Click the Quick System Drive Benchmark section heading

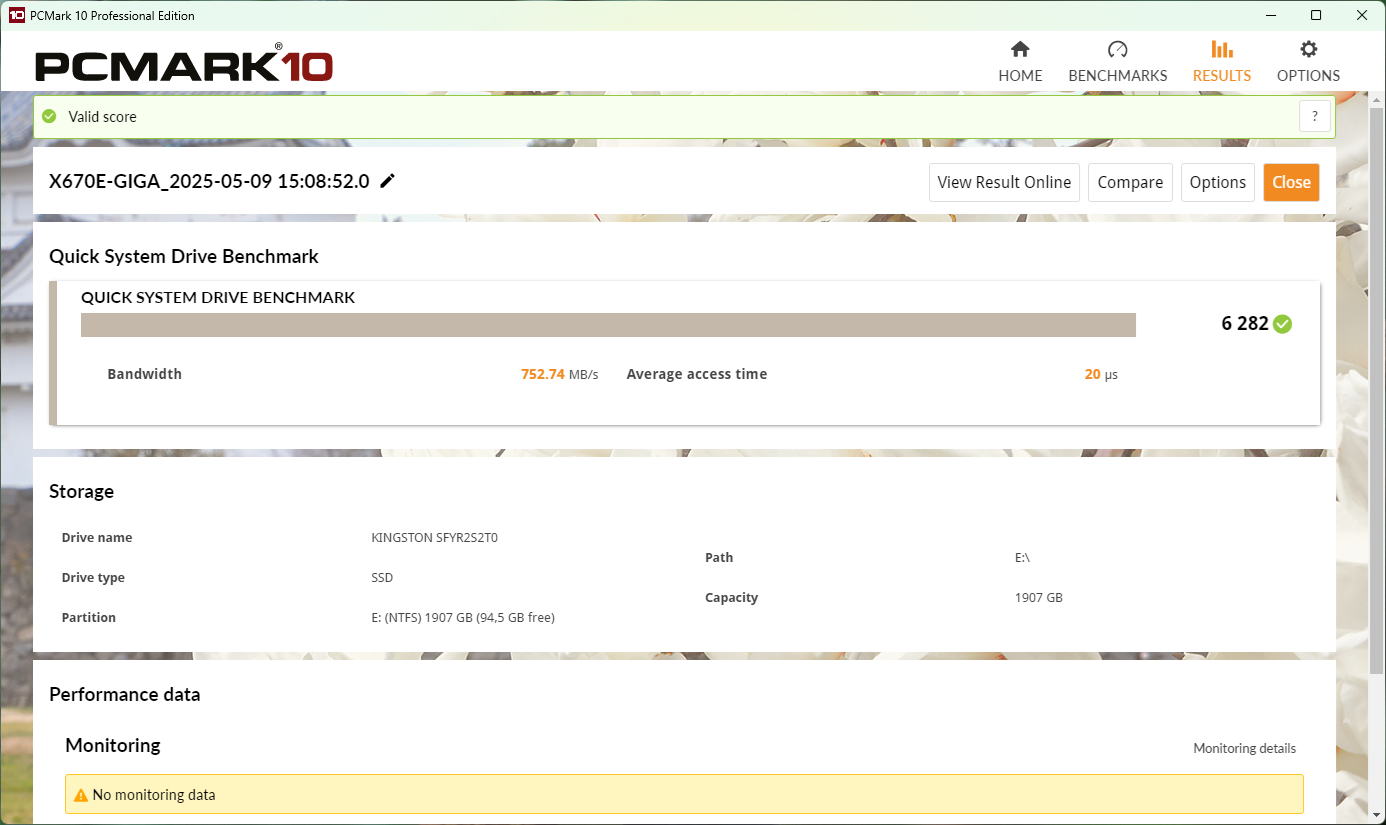point(184,257)
